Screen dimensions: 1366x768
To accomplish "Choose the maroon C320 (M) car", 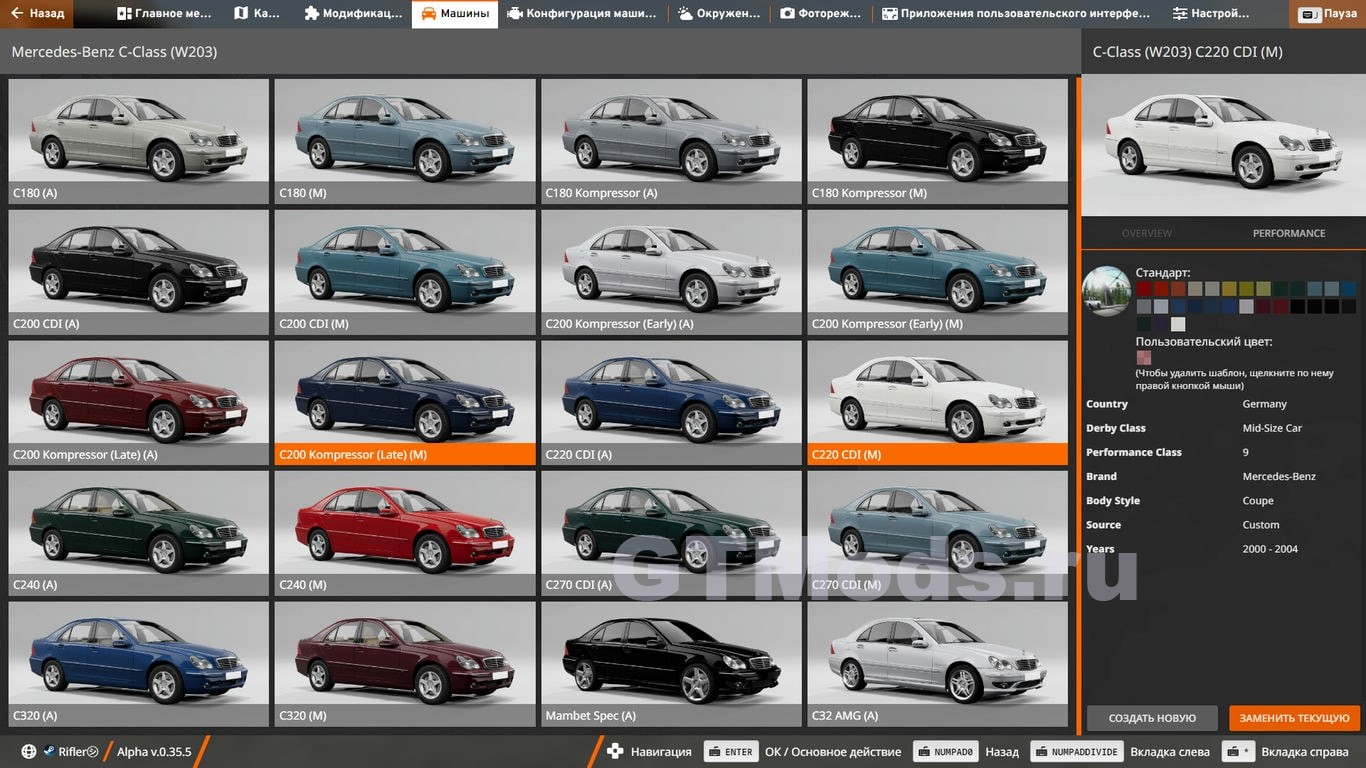I will pyautogui.click(x=405, y=664).
